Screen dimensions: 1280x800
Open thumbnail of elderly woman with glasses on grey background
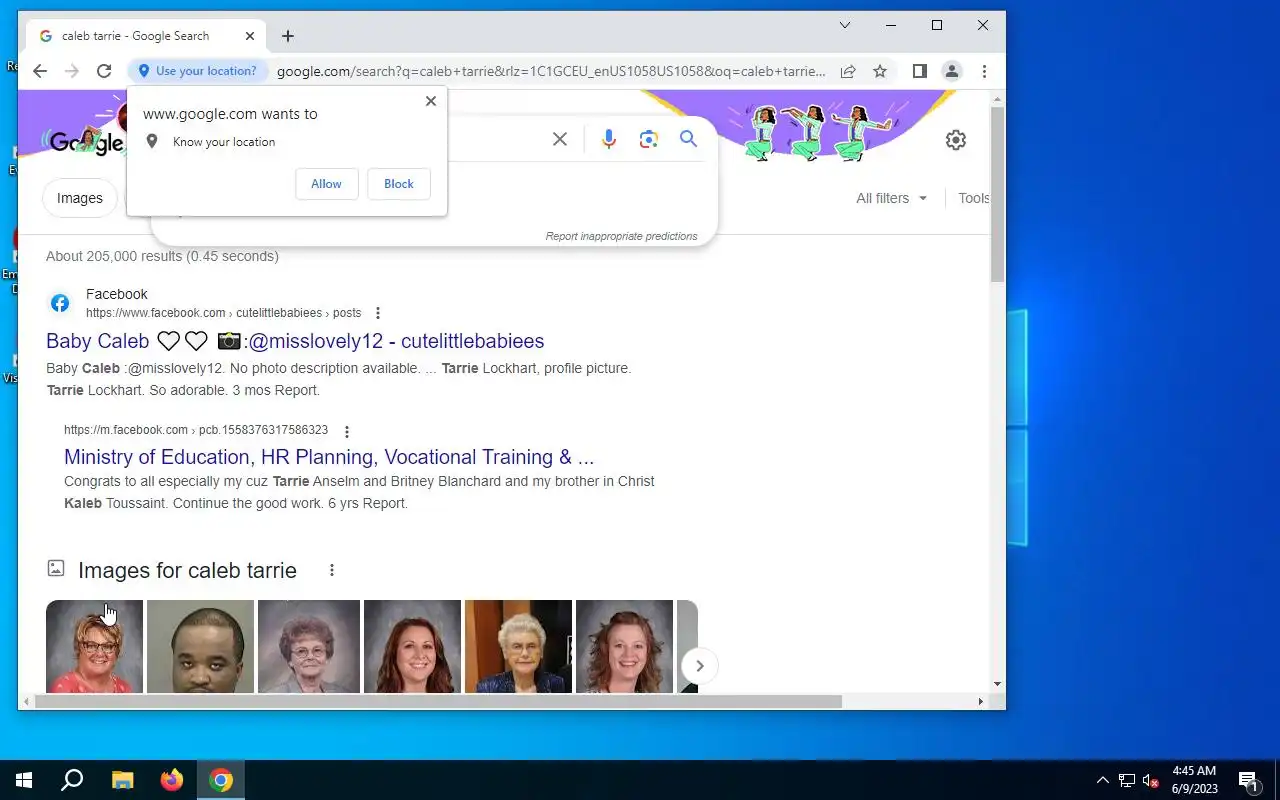point(309,646)
